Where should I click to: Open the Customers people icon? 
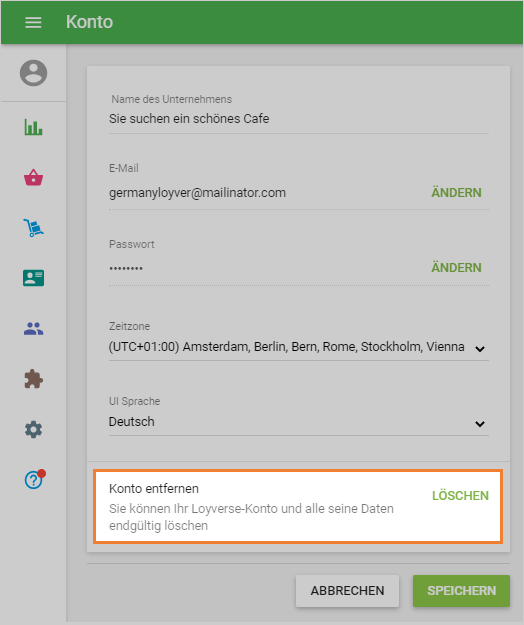click(33, 328)
